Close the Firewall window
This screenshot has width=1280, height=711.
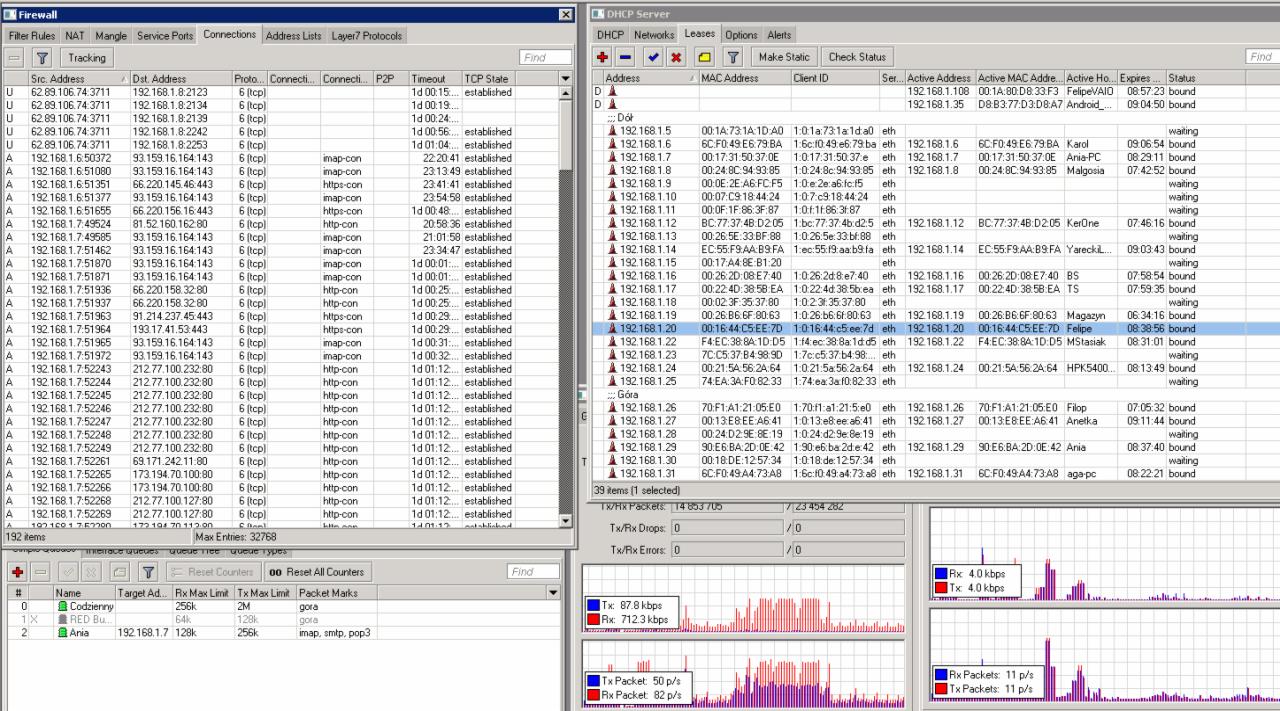566,13
